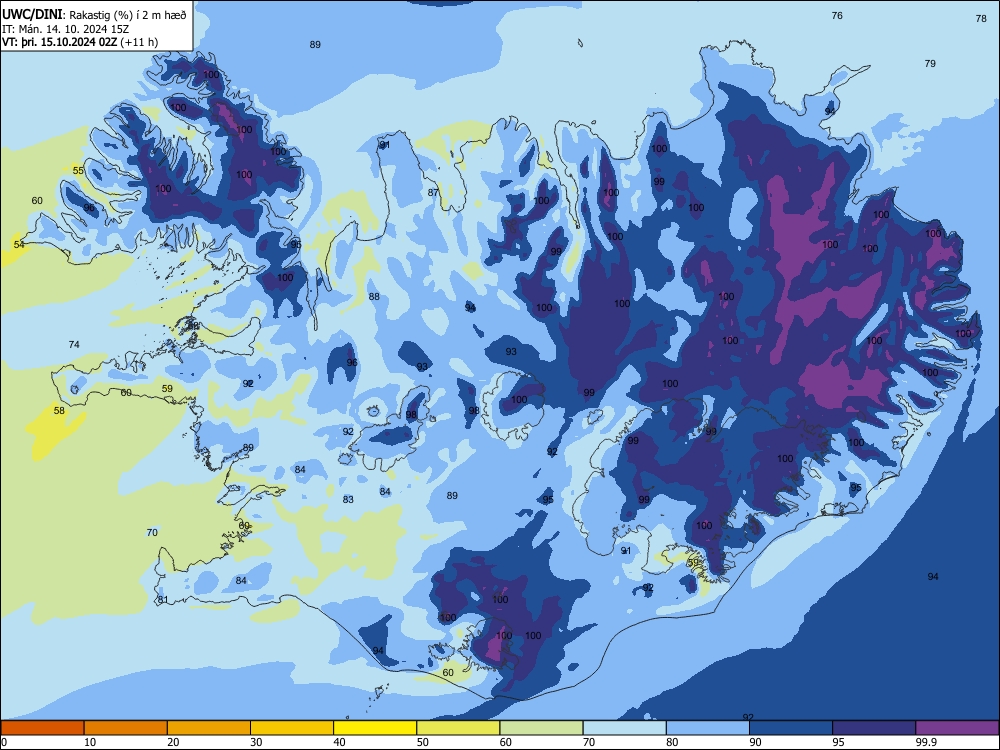Click the valid time 'VT: þri. 15.10.2024 02Z'

coord(59,42)
